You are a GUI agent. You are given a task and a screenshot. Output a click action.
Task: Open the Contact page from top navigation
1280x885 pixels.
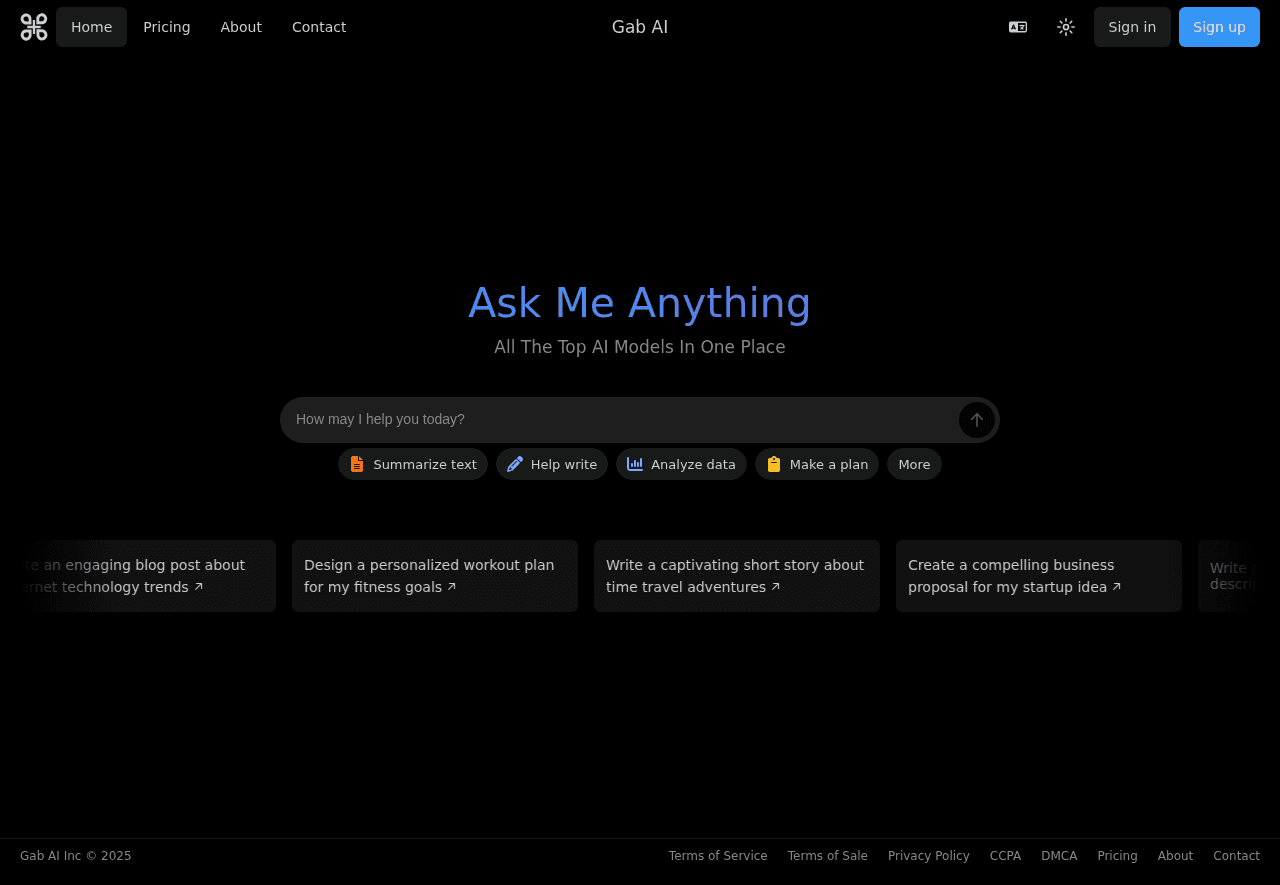tap(319, 27)
